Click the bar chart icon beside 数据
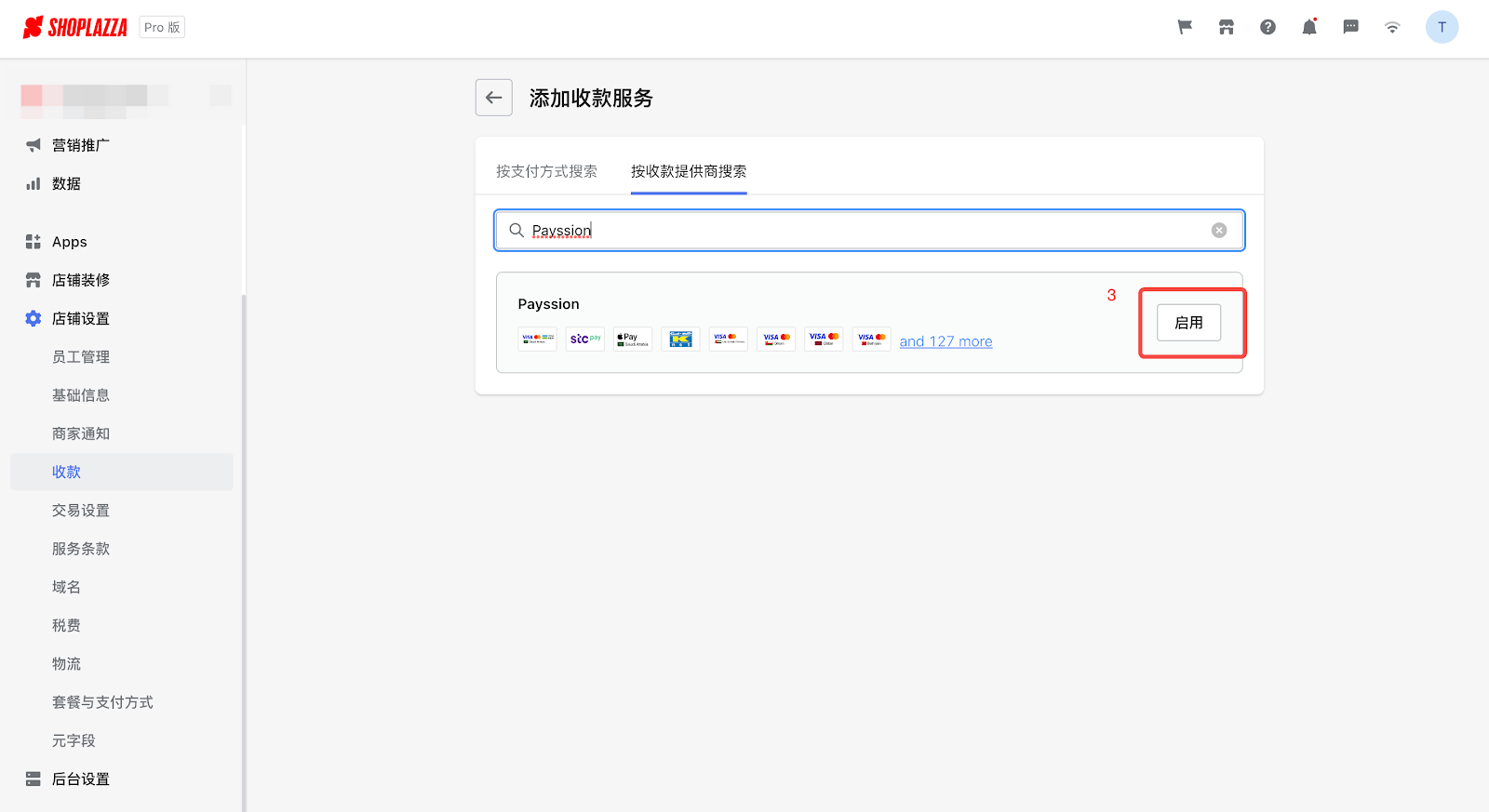 click(34, 183)
